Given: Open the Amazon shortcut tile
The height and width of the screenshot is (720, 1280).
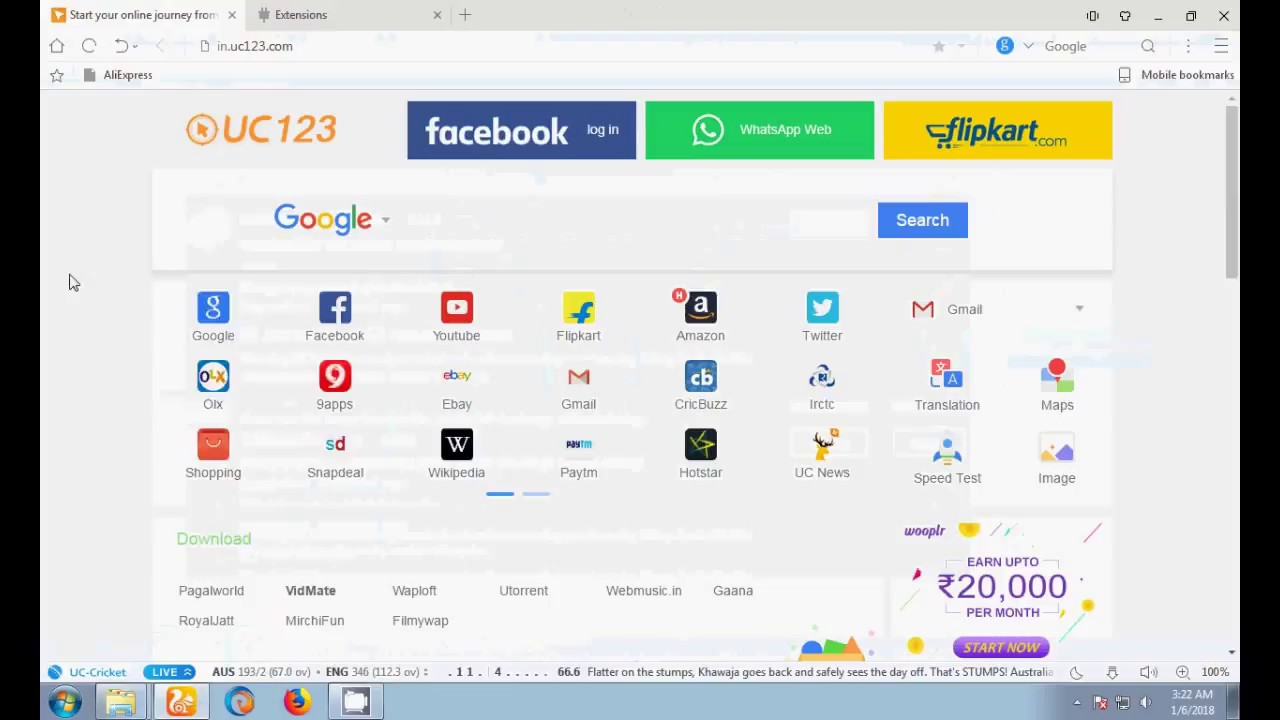Looking at the screenshot, I should tap(700, 317).
